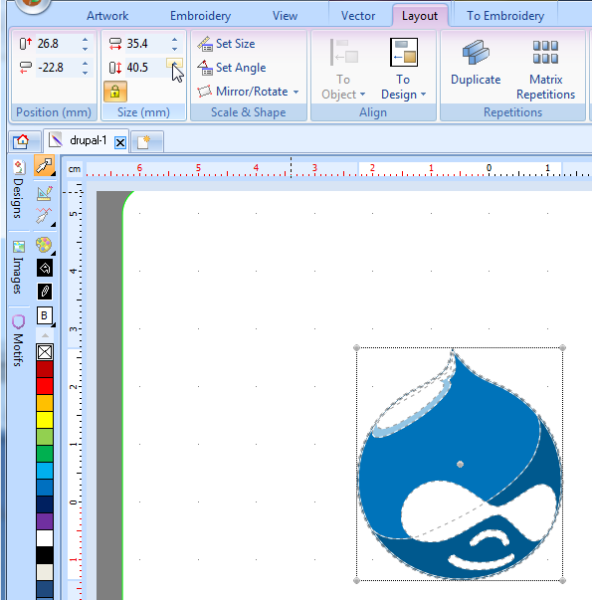Screen dimensions: 592x600
Task: Pick the purple swatch
Action: click(45, 522)
